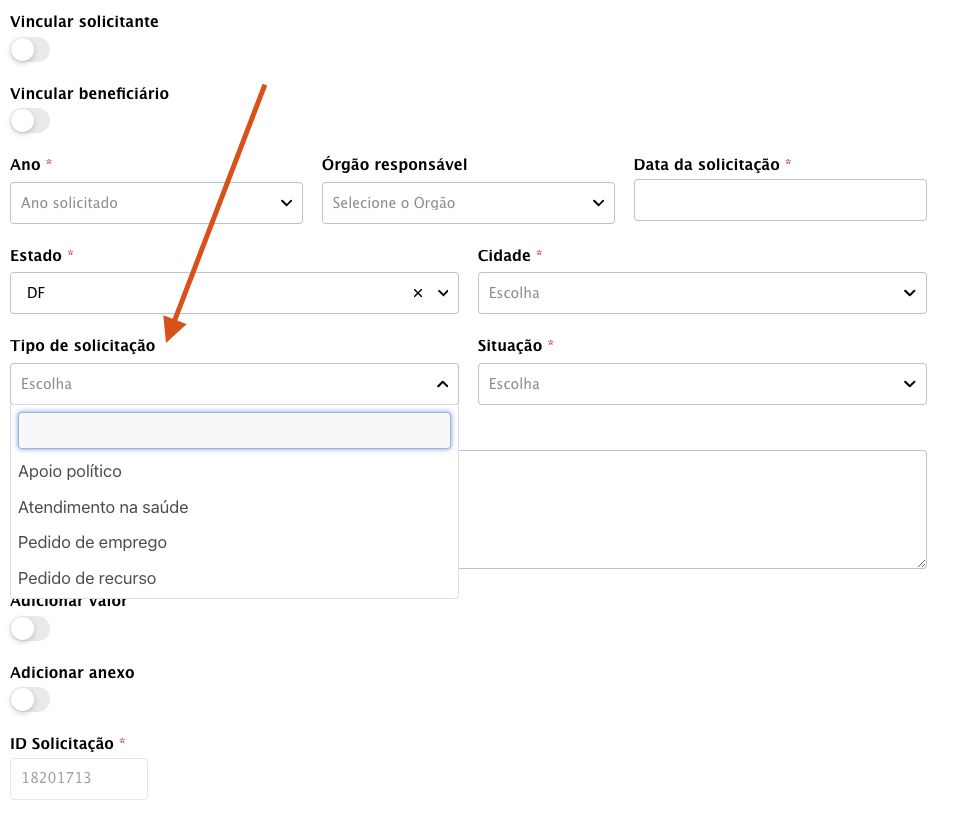
Task: Turn on the Vincular beneficiário switch
Action: click(29, 121)
